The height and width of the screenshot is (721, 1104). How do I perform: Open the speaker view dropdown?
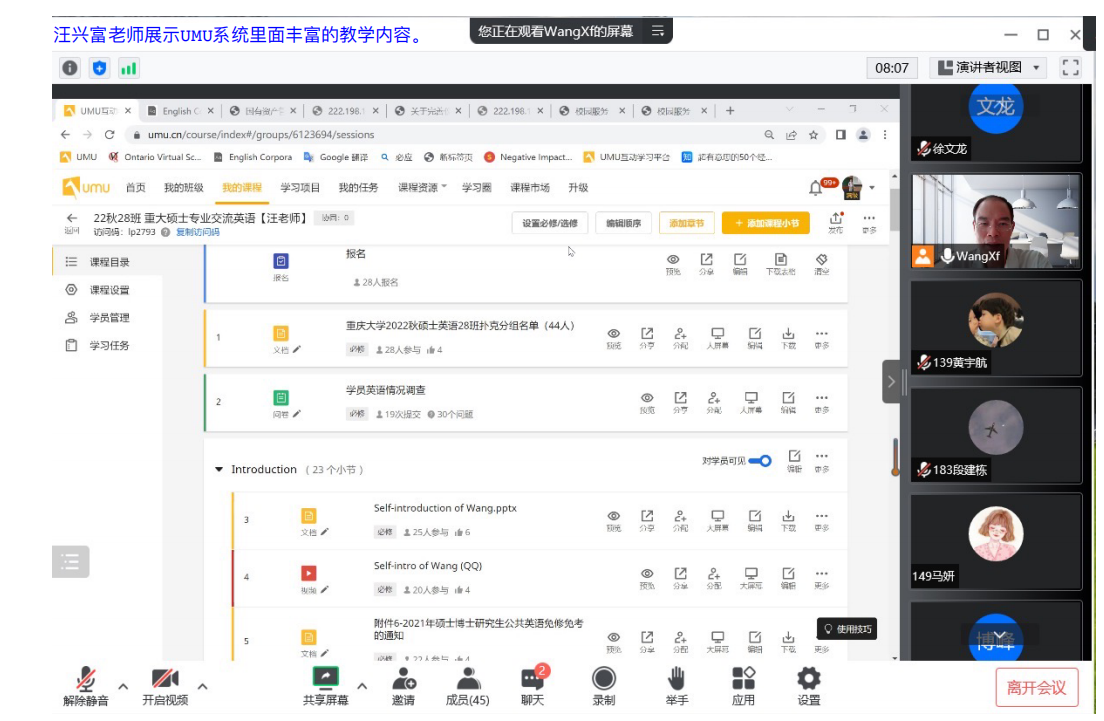tap(988, 67)
